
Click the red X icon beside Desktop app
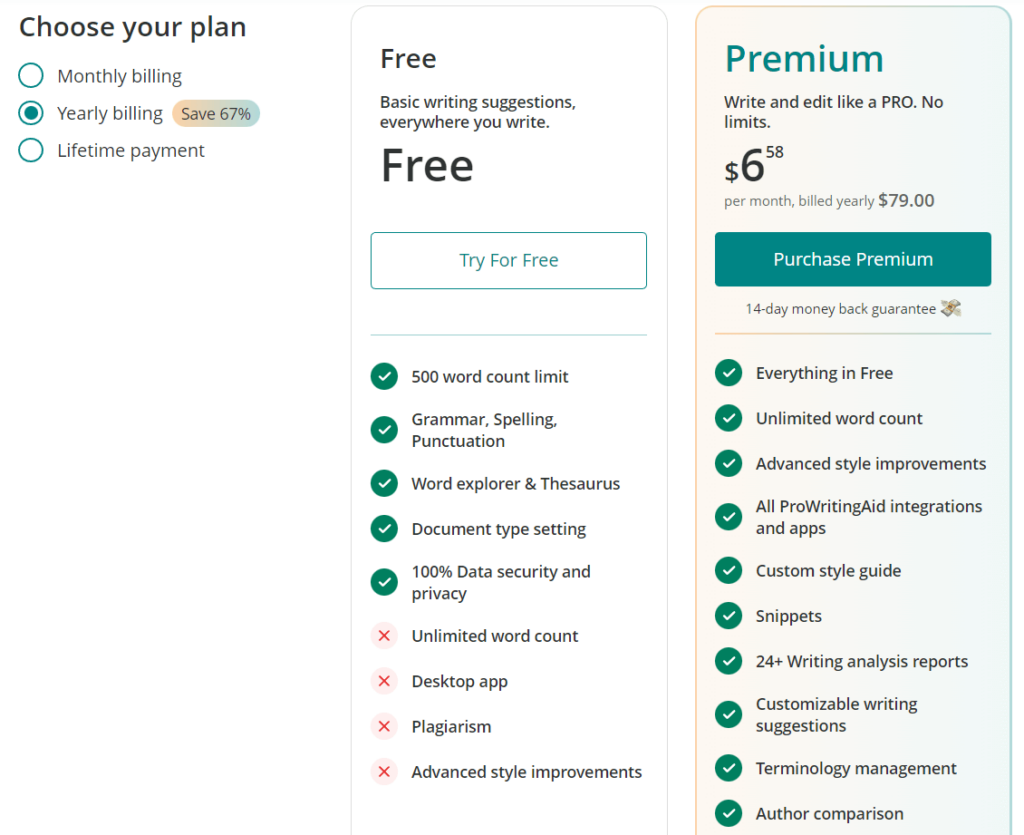coord(384,681)
